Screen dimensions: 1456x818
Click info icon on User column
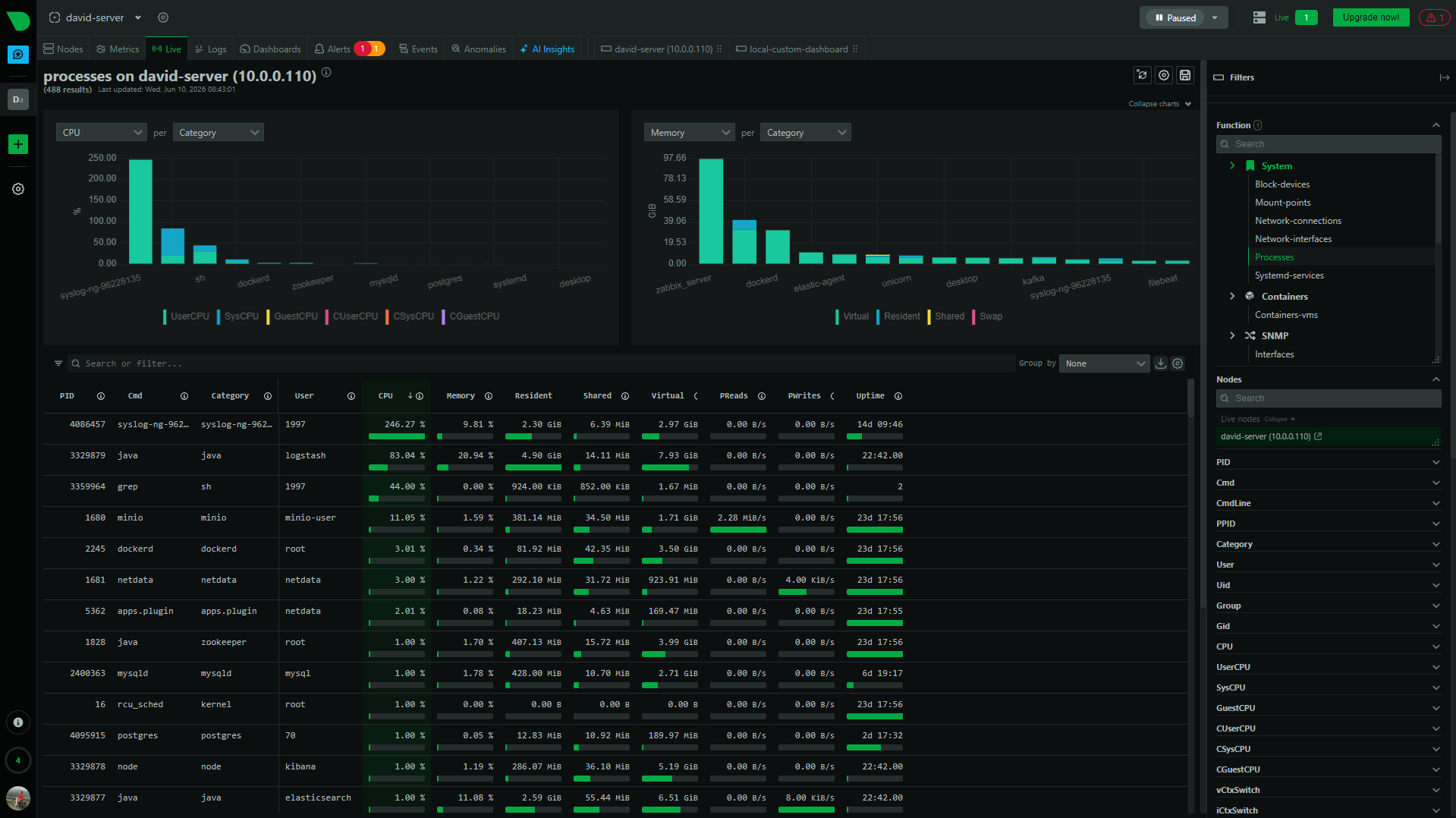pos(351,396)
